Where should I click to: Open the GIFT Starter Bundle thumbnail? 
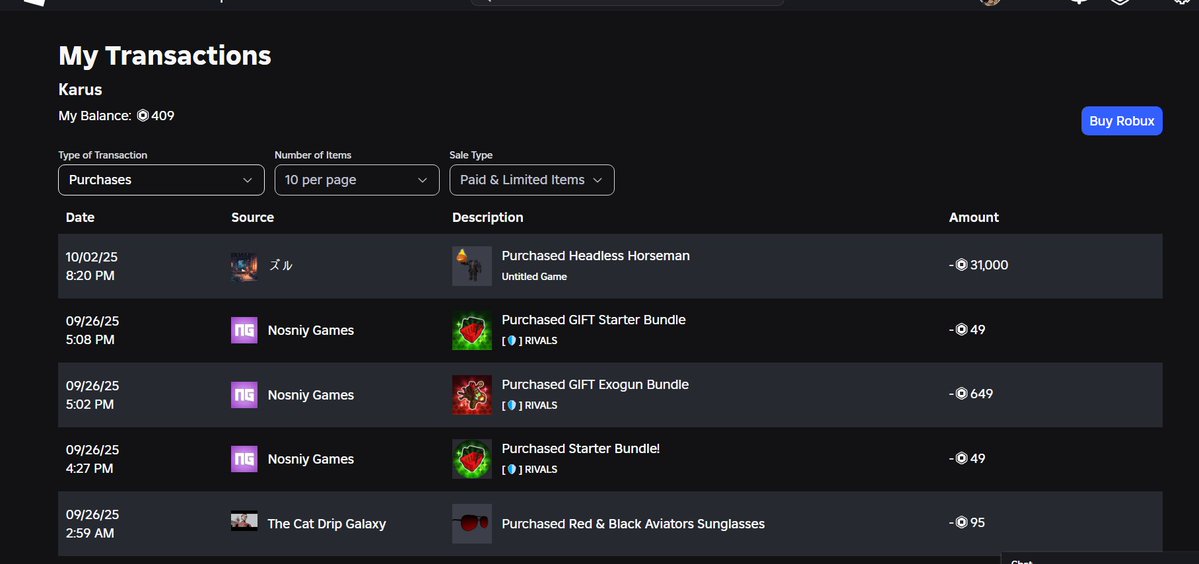click(472, 330)
